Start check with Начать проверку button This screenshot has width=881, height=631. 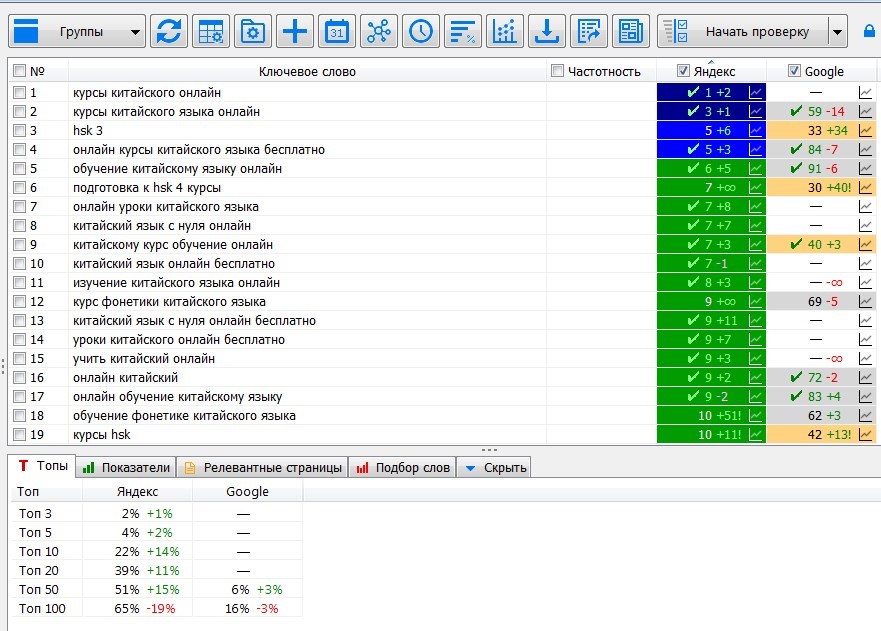point(743,31)
